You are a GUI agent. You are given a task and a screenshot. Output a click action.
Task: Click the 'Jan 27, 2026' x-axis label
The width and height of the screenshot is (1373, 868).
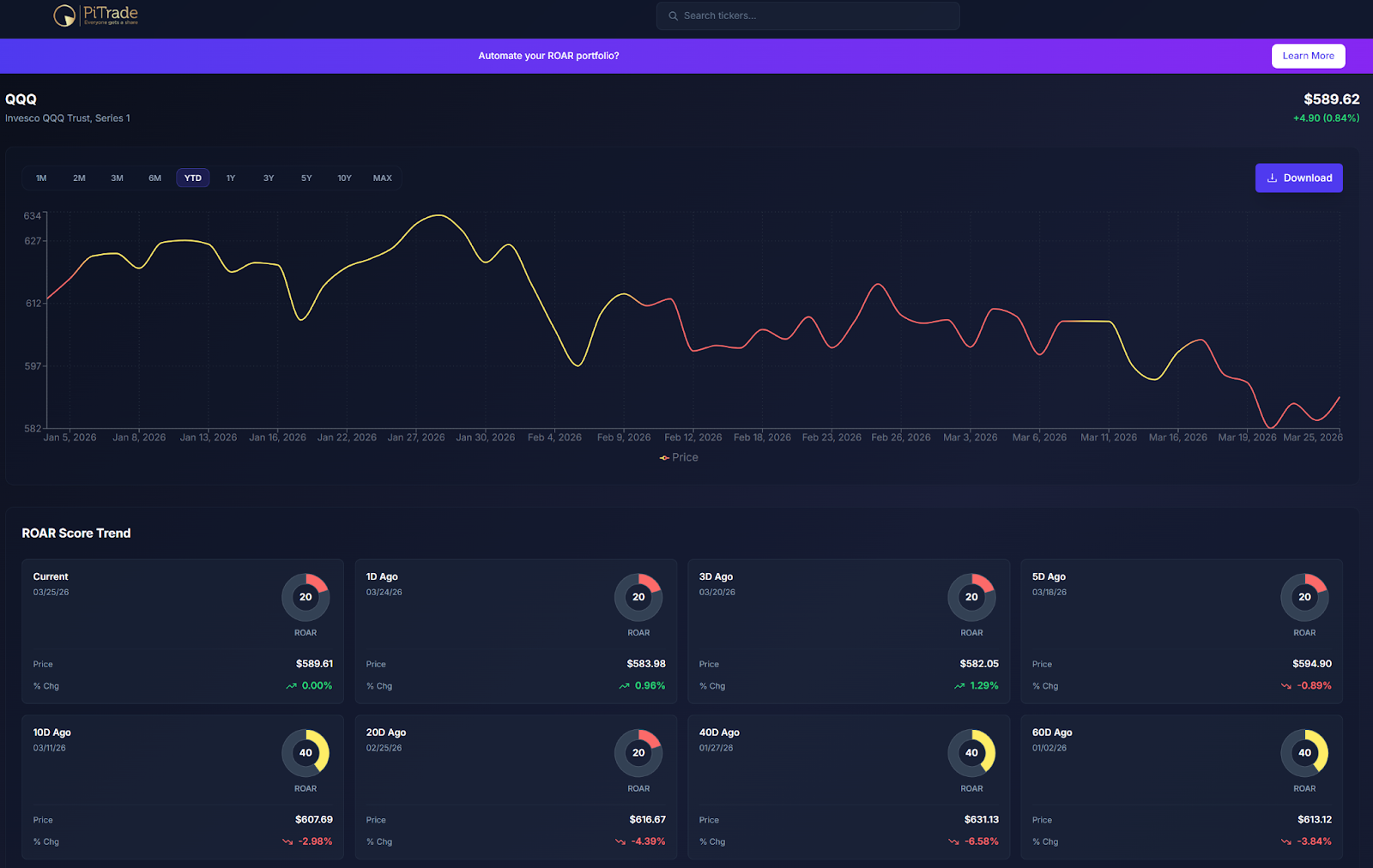pos(416,437)
